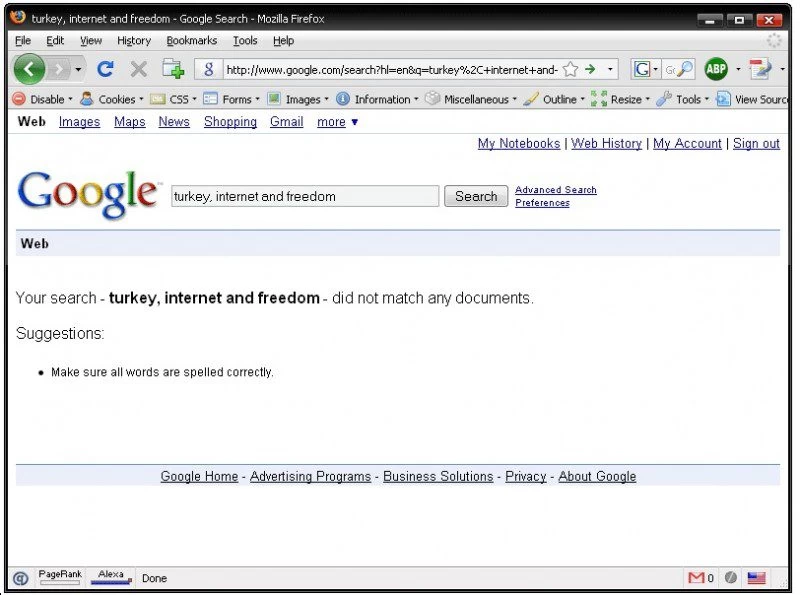800x595 pixels.
Task: Expand the address bar URL dropdown arrow
Action: pyautogui.click(x=610, y=69)
